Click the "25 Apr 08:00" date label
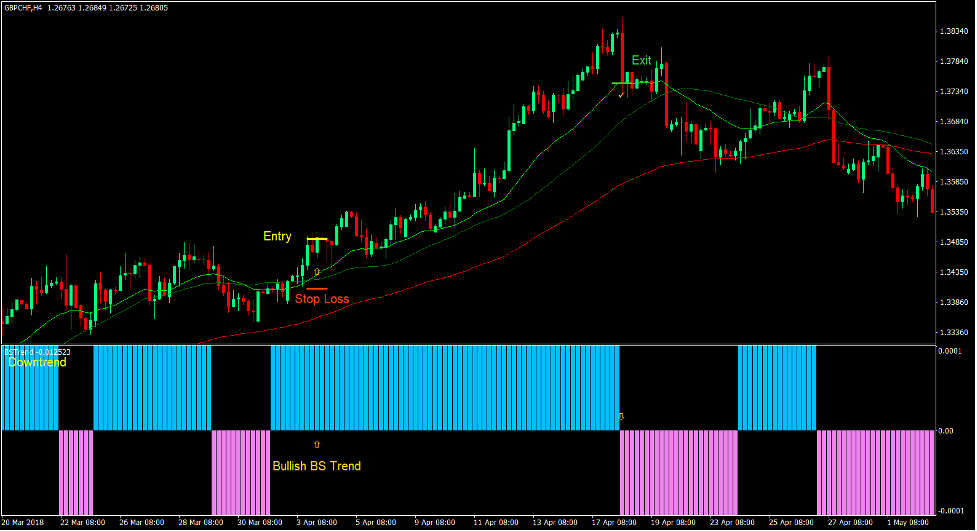977x531 pixels. pos(792,522)
